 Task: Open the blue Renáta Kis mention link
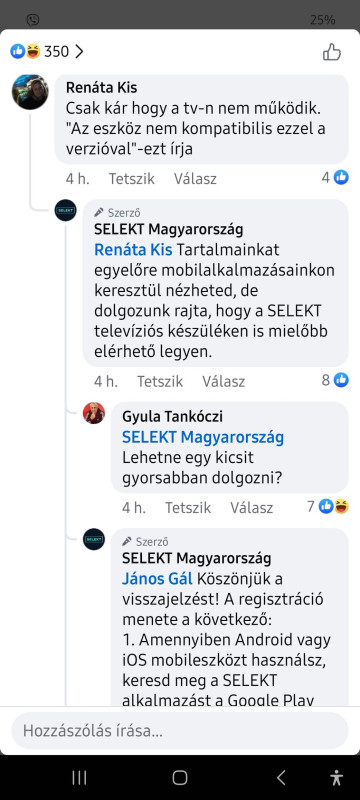(x=134, y=250)
